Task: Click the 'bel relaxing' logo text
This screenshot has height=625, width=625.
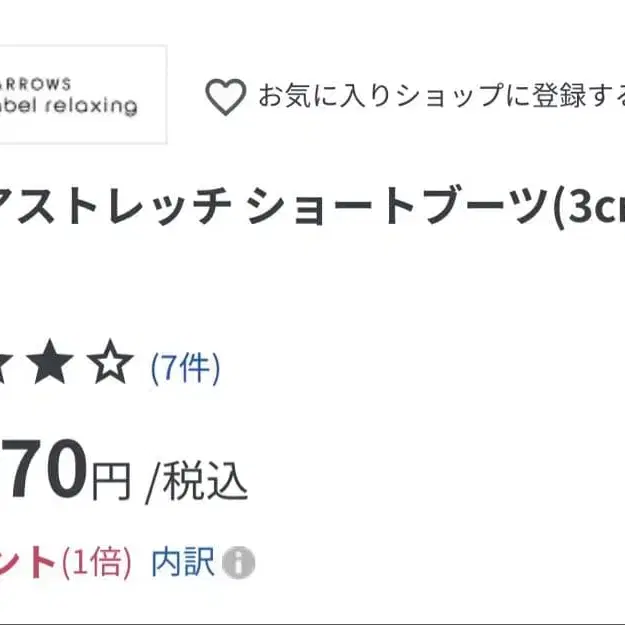Action: coord(72,106)
